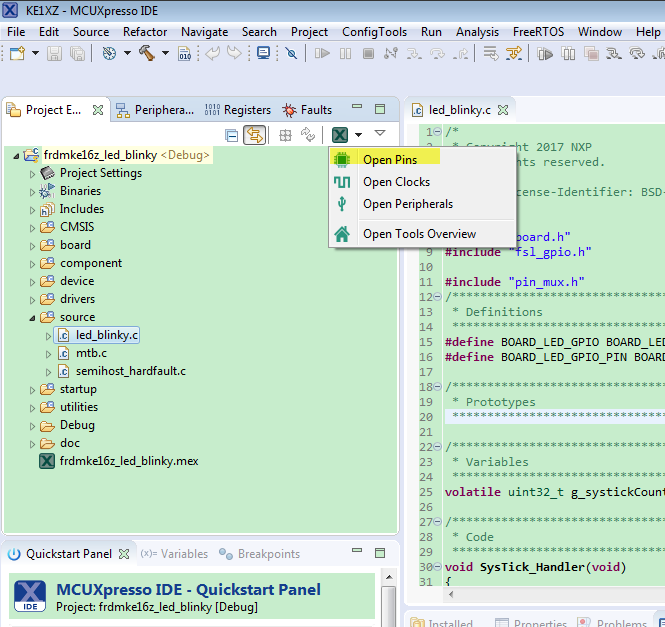Select mtb.c in source folder
The width and height of the screenshot is (665, 627).
[x=91, y=353]
